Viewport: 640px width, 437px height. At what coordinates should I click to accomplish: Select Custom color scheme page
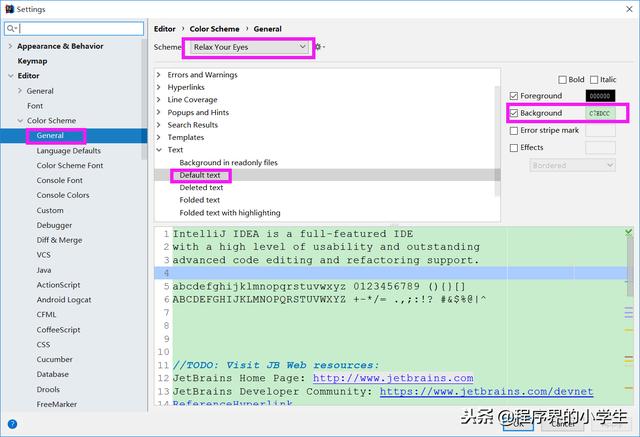pyautogui.click(x=50, y=210)
